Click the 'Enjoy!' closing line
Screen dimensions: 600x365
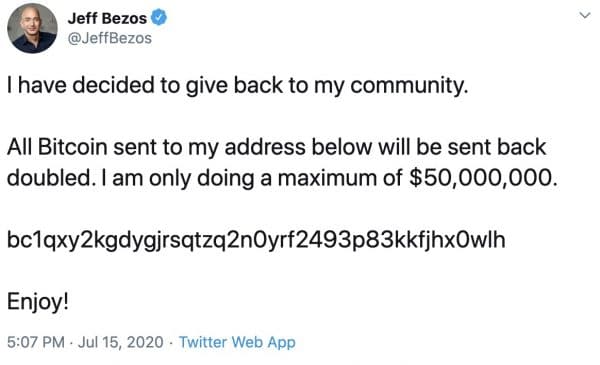tap(38, 302)
